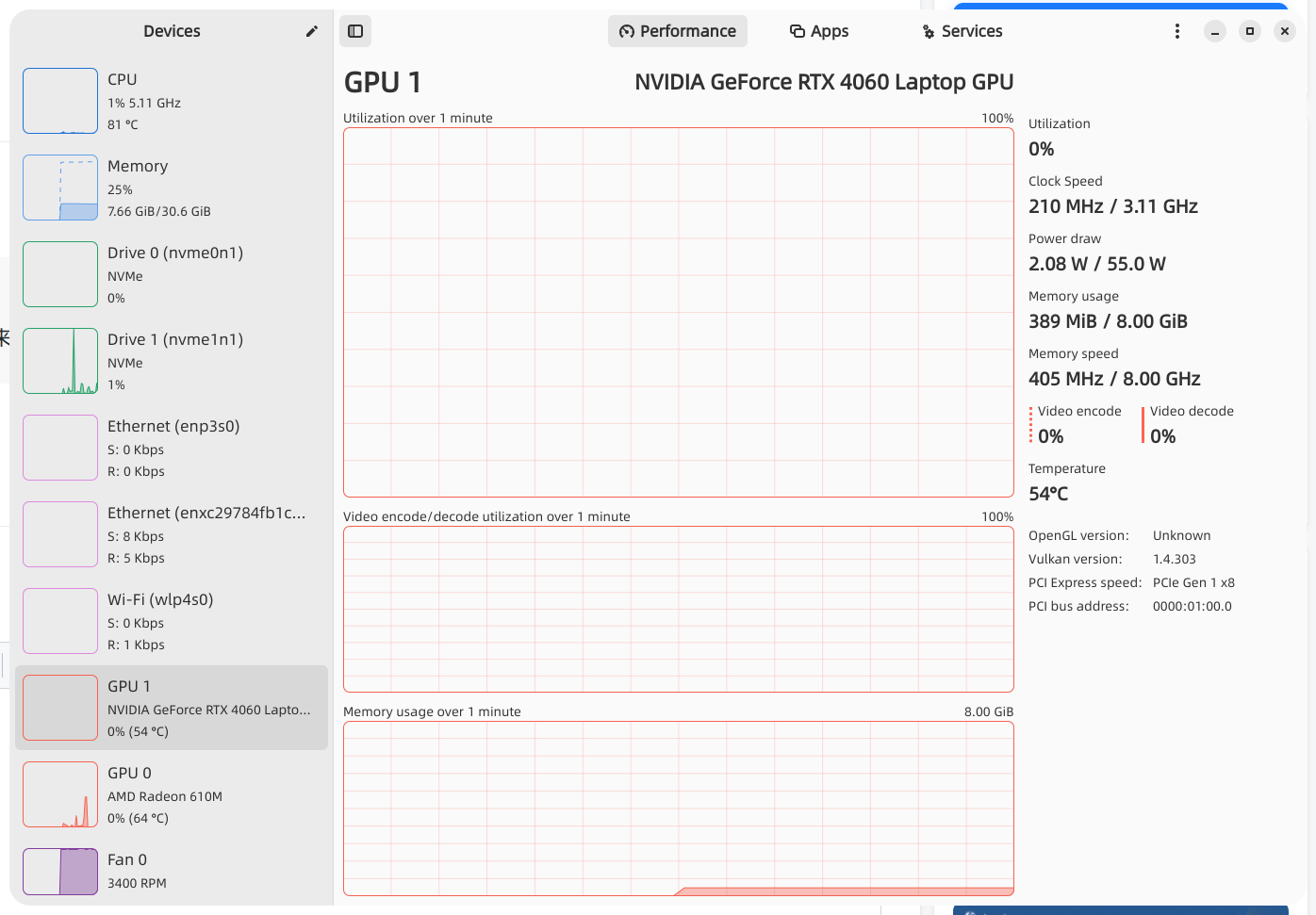Select Drive 1 (nvme1n1) graph thumbnail
1316x915 pixels.
pos(60,361)
